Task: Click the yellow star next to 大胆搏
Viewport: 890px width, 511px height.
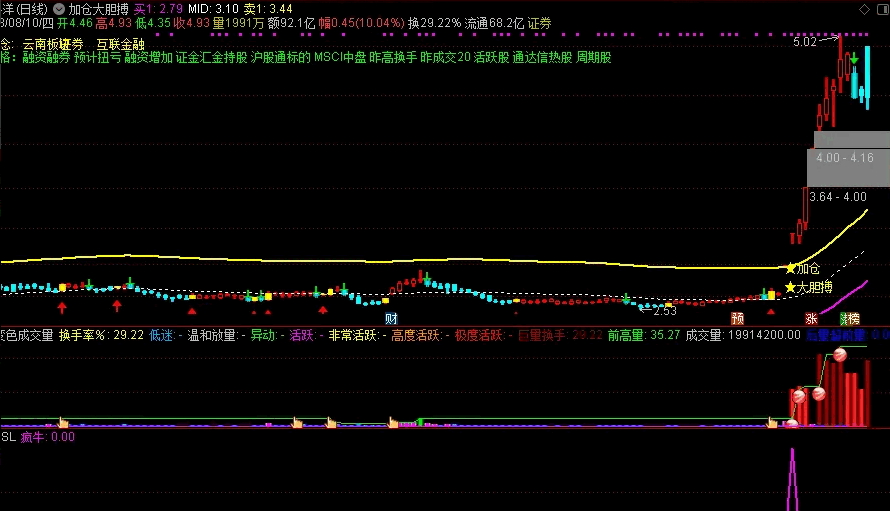Action: tap(790, 287)
